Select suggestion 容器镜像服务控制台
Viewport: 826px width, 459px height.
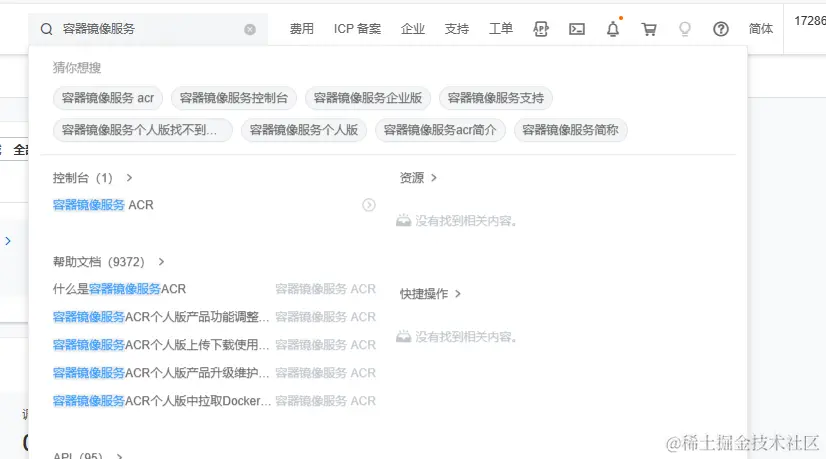[234, 98]
